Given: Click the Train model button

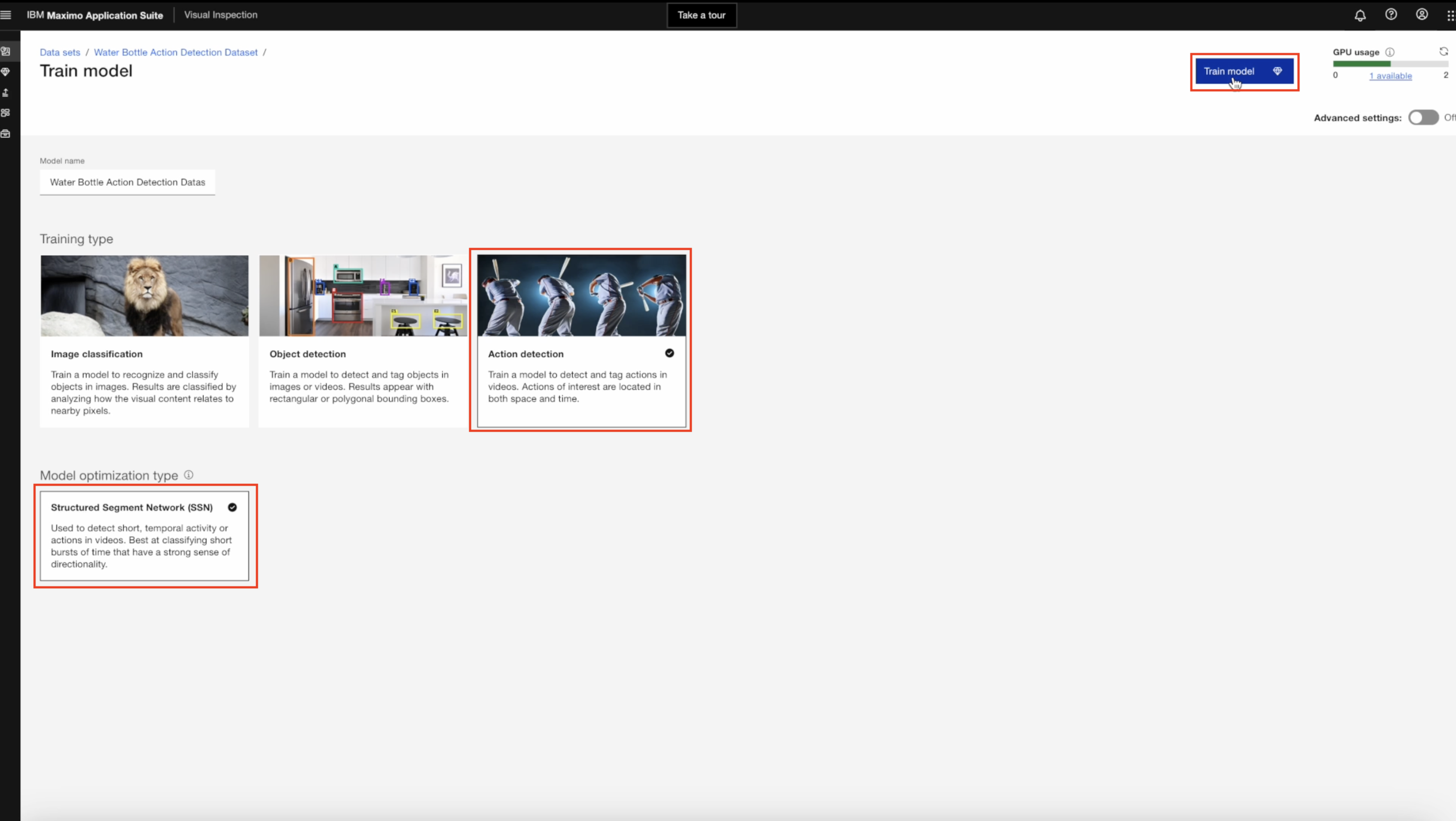Looking at the screenshot, I should (x=1243, y=71).
